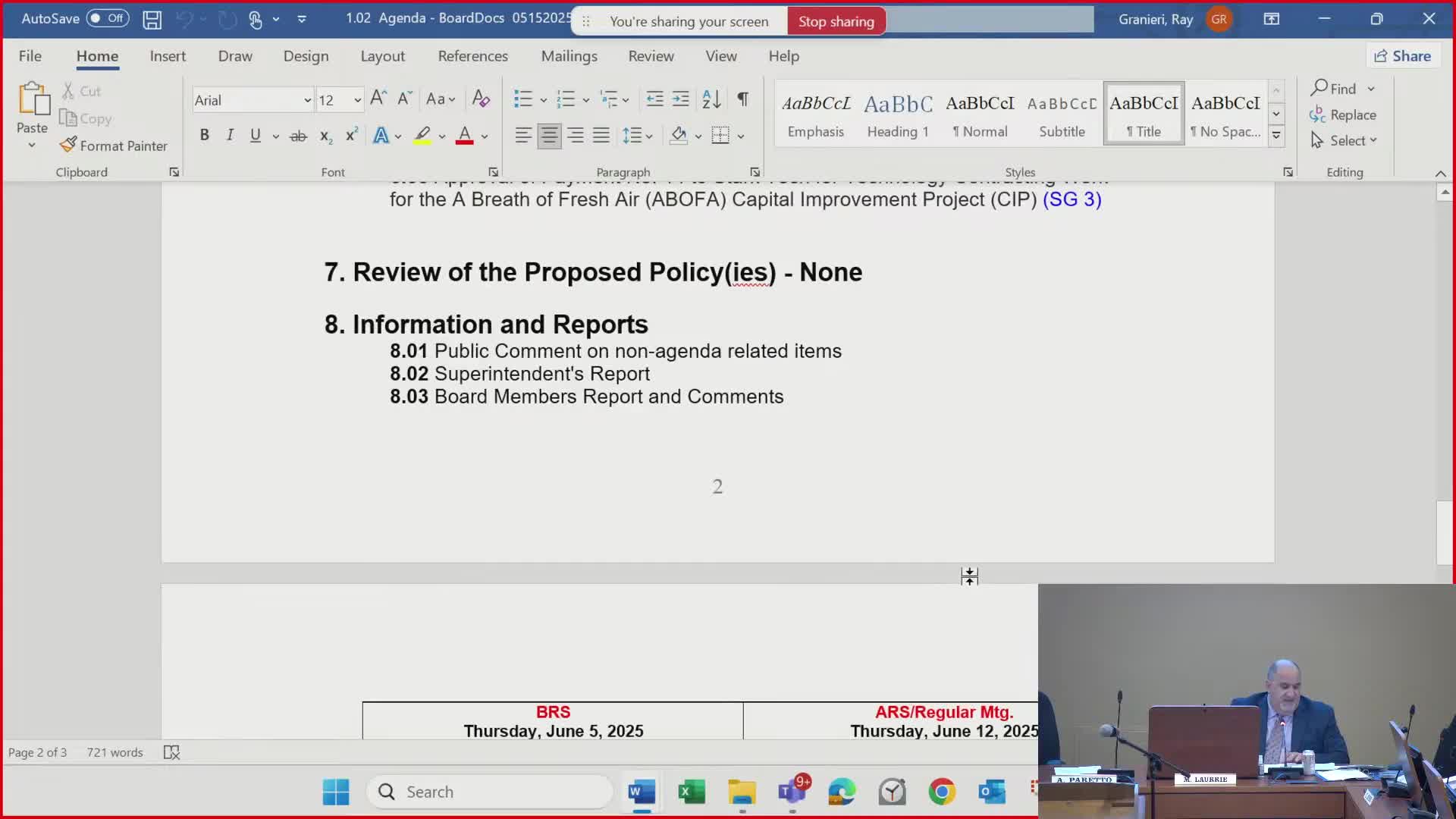Apply the red font color swatch
1456x819 pixels.
pyautogui.click(x=464, y=136)
